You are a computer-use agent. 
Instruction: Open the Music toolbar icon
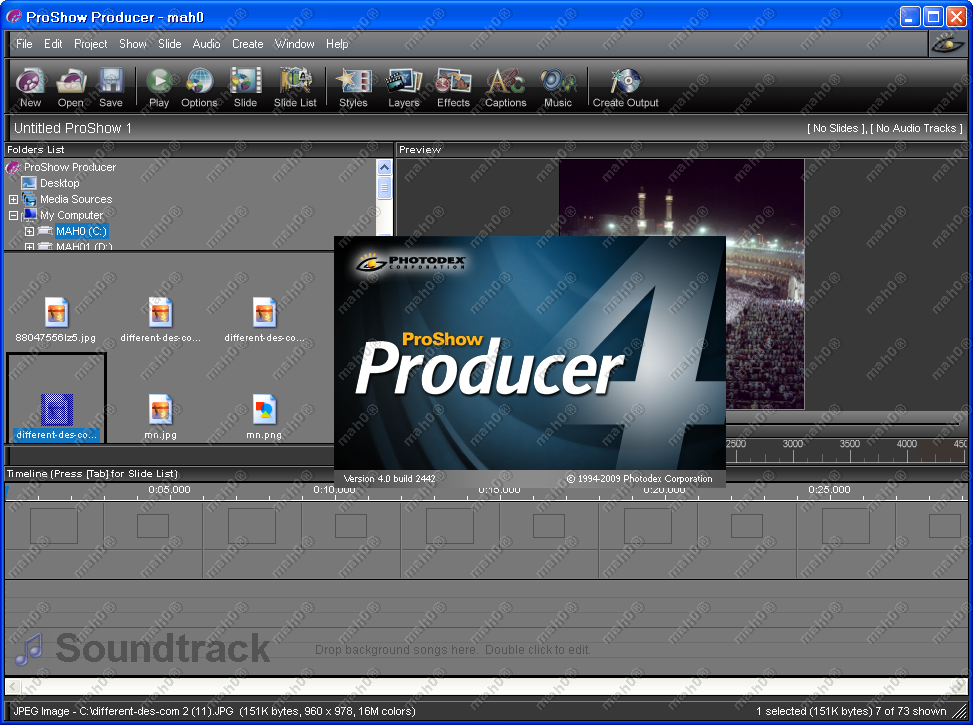tap(558, 87)
